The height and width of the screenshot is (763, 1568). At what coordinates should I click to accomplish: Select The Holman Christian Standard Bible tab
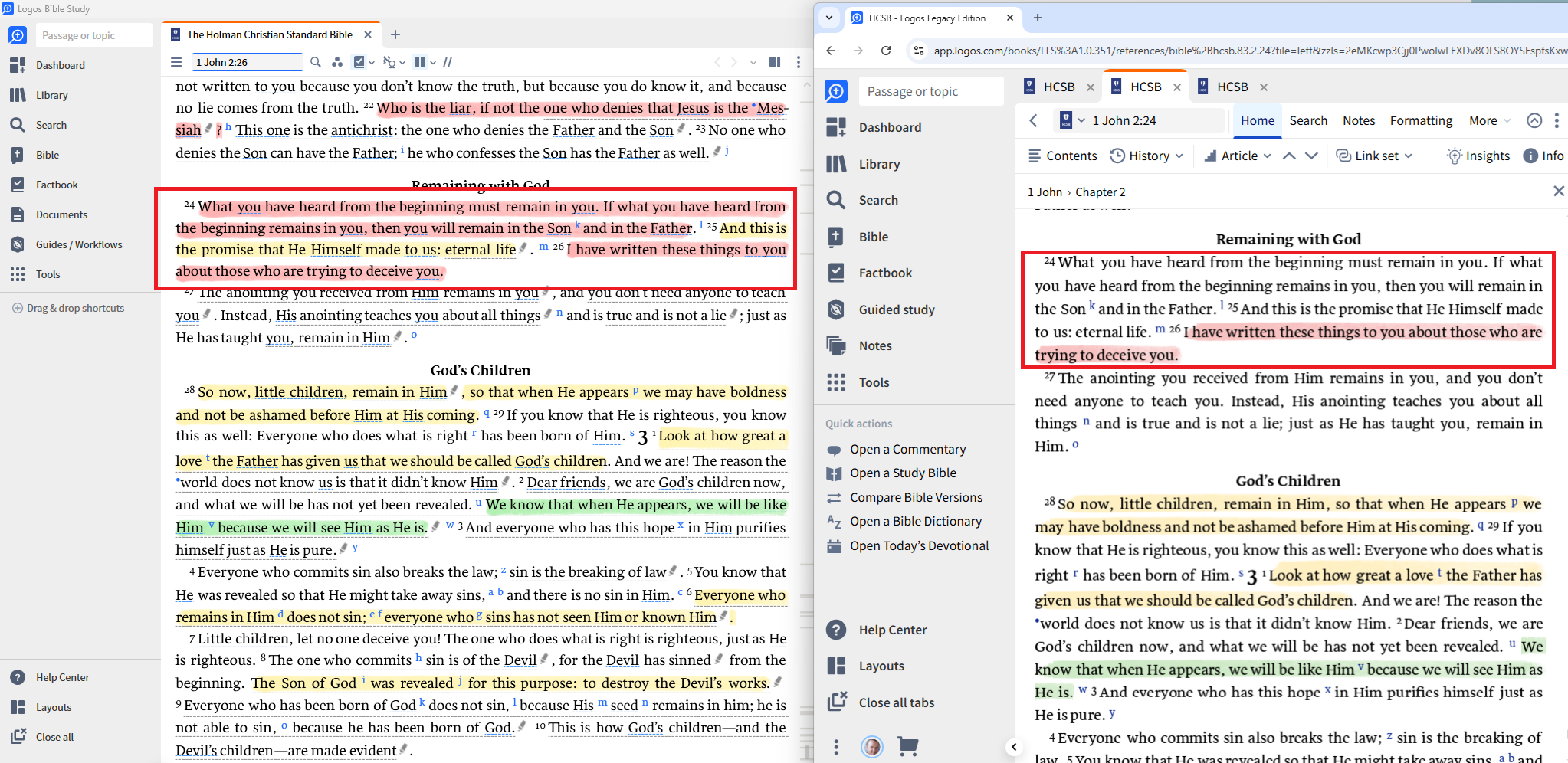[269, 34]
